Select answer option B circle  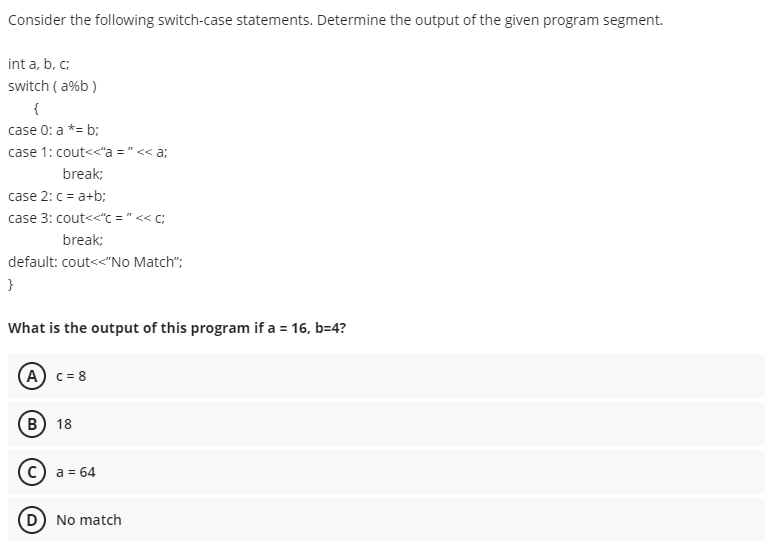(32, 424)
